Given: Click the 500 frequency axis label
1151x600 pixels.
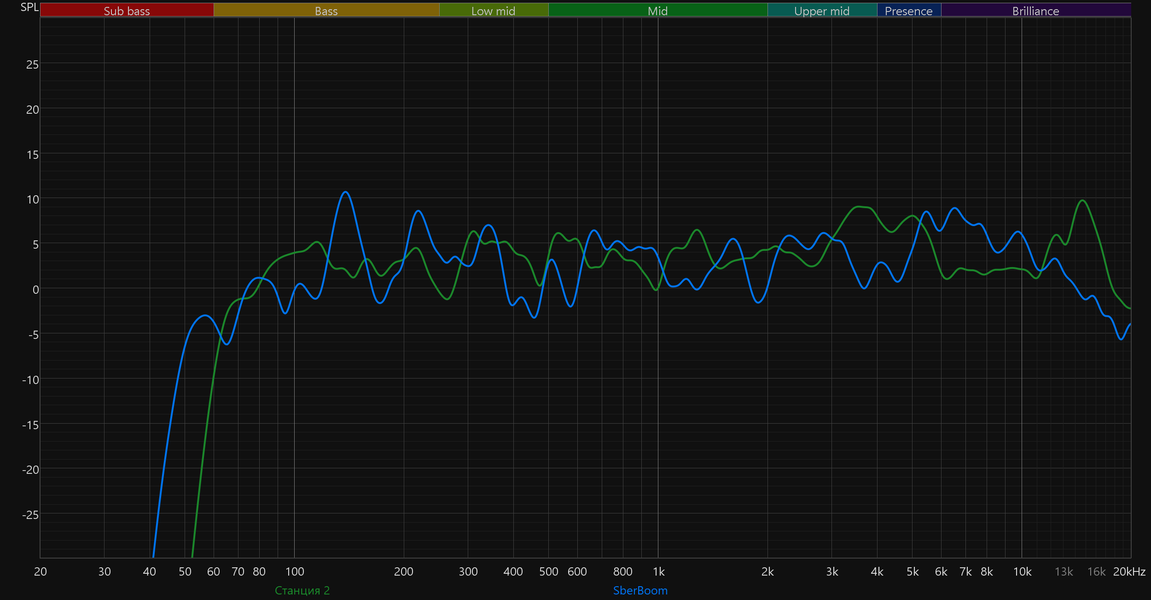Looking at the screenshot, I should click(x=548, y=571).
